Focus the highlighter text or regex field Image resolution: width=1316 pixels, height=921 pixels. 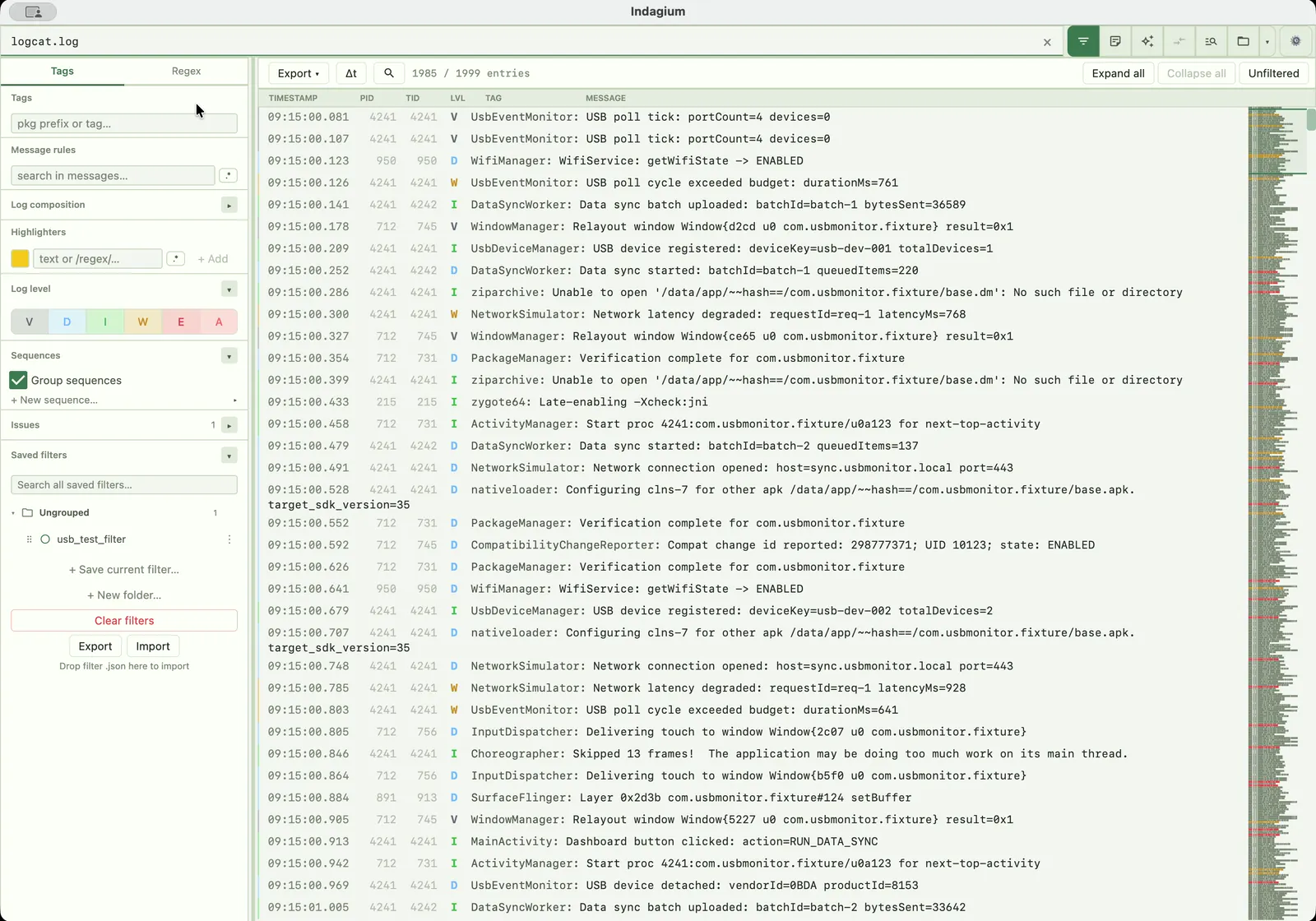coord(97,258)
